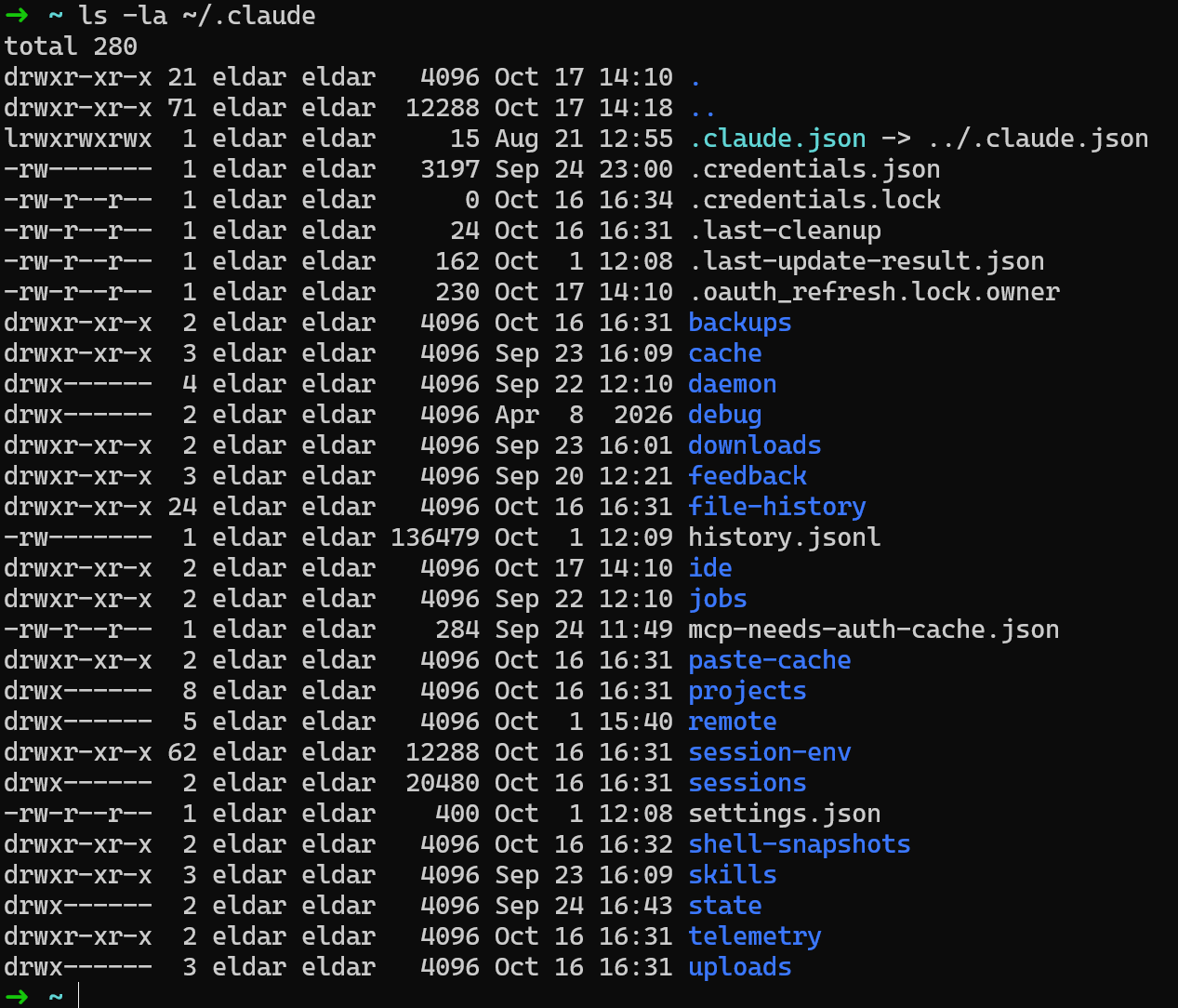Viewport: 1178px width, 1008px height.
Task: Click the empty prompt line at bottom
Action: 589,996
